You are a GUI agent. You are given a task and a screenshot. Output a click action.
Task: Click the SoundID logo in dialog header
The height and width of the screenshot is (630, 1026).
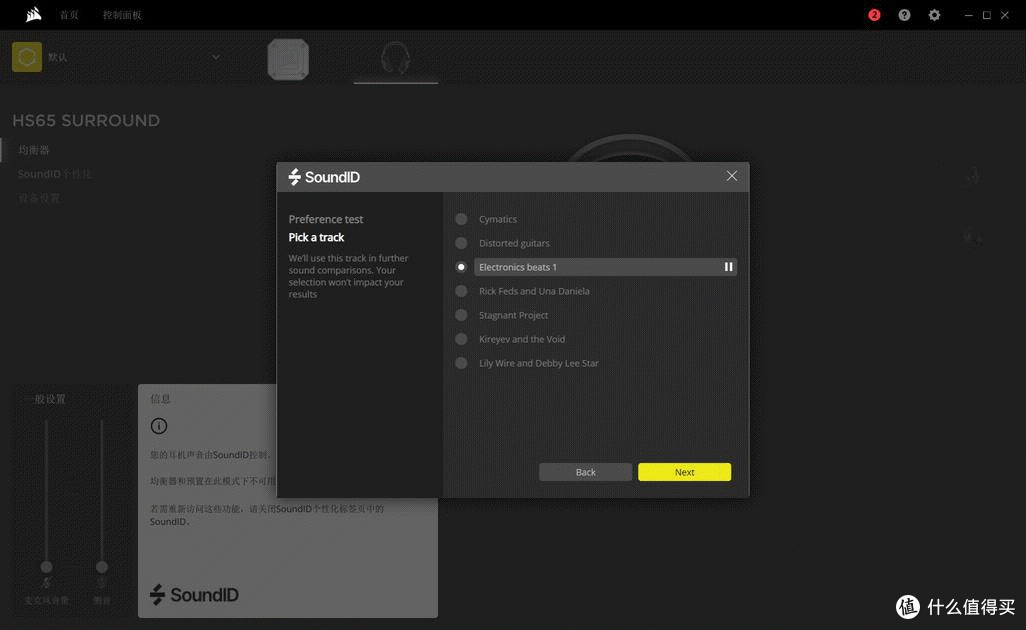point(324,177)
